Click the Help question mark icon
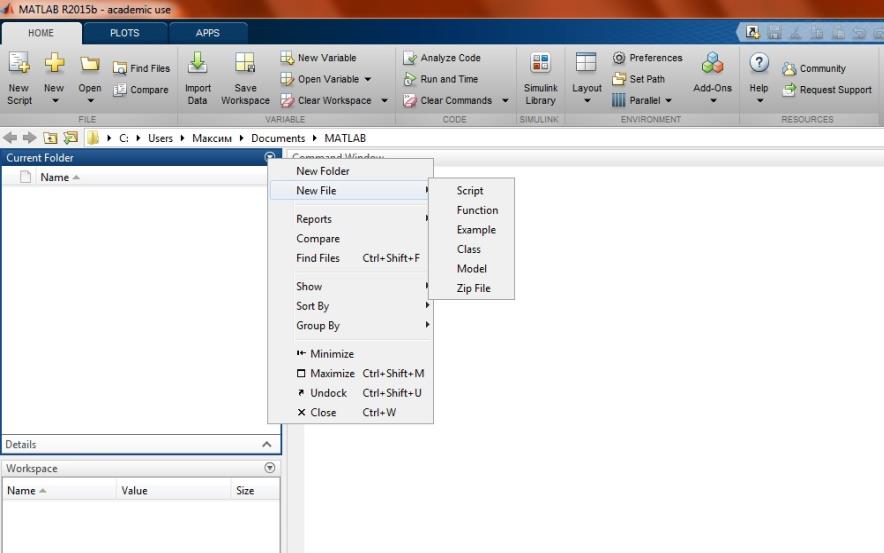 [759, 63]
